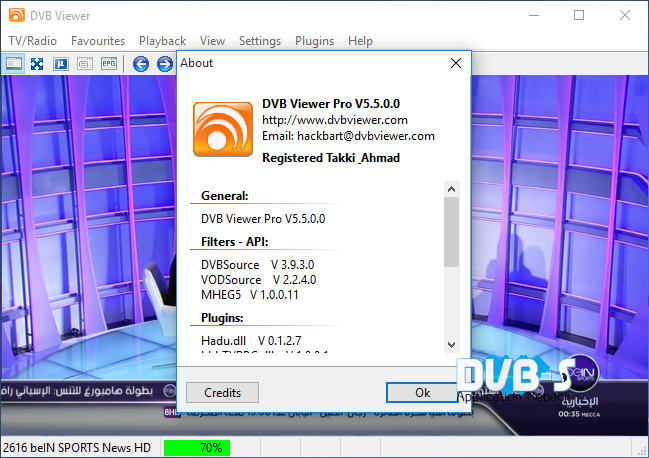
Task: Open the Playback menu
Action: (x=162, y=41)
